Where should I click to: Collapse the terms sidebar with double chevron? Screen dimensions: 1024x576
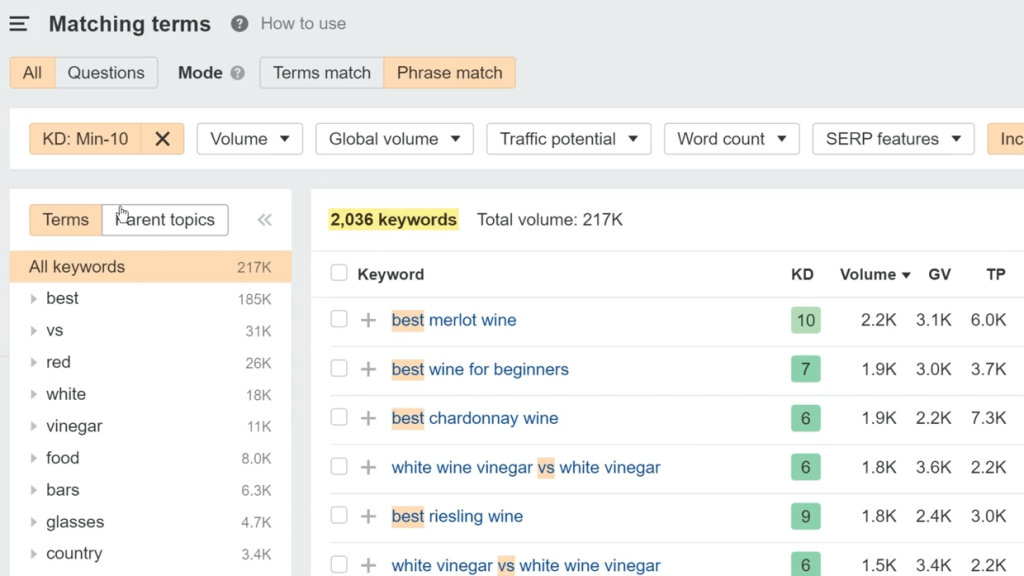tap(264, 220)
